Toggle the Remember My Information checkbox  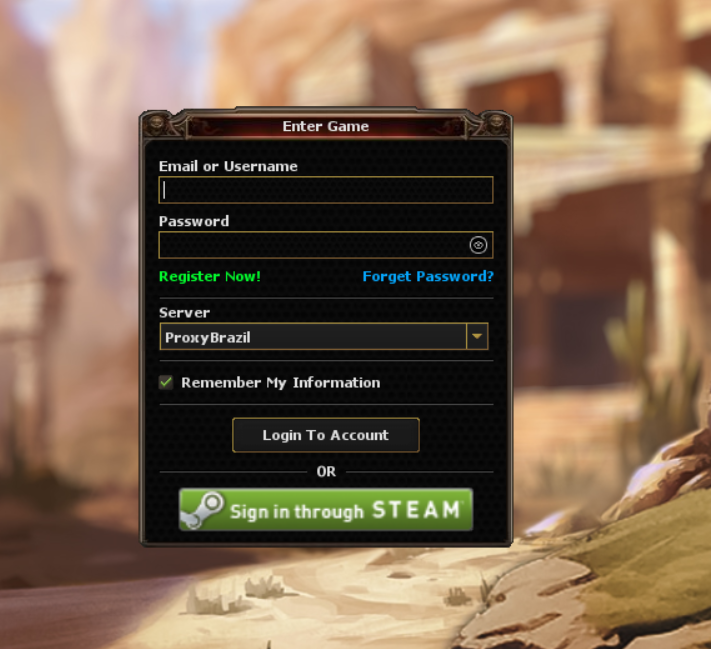pos(166,382)
